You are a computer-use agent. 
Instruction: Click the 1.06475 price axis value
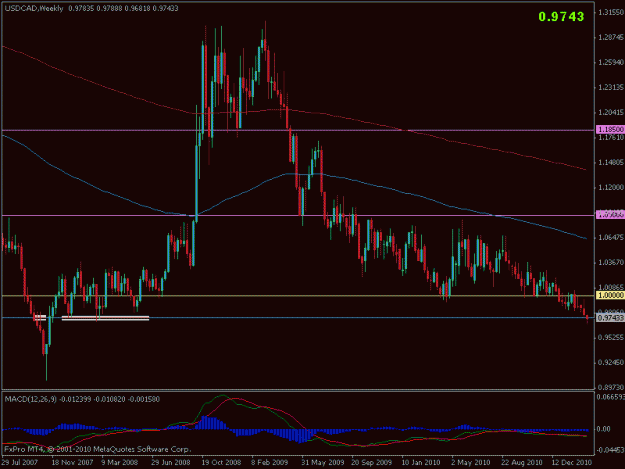click(611, 237)
